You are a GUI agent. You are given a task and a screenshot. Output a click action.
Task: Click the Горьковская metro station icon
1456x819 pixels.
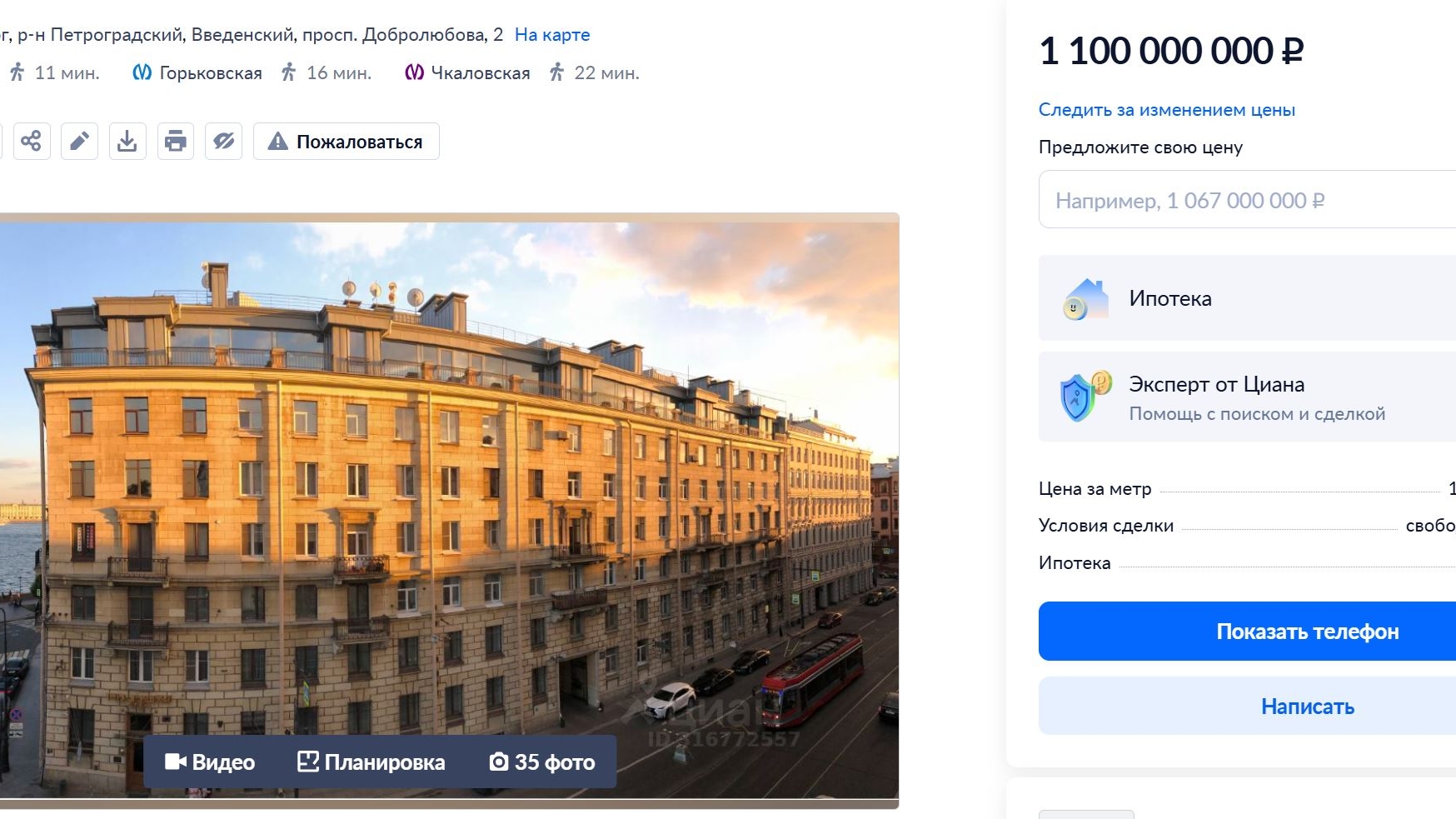point(143,72)
